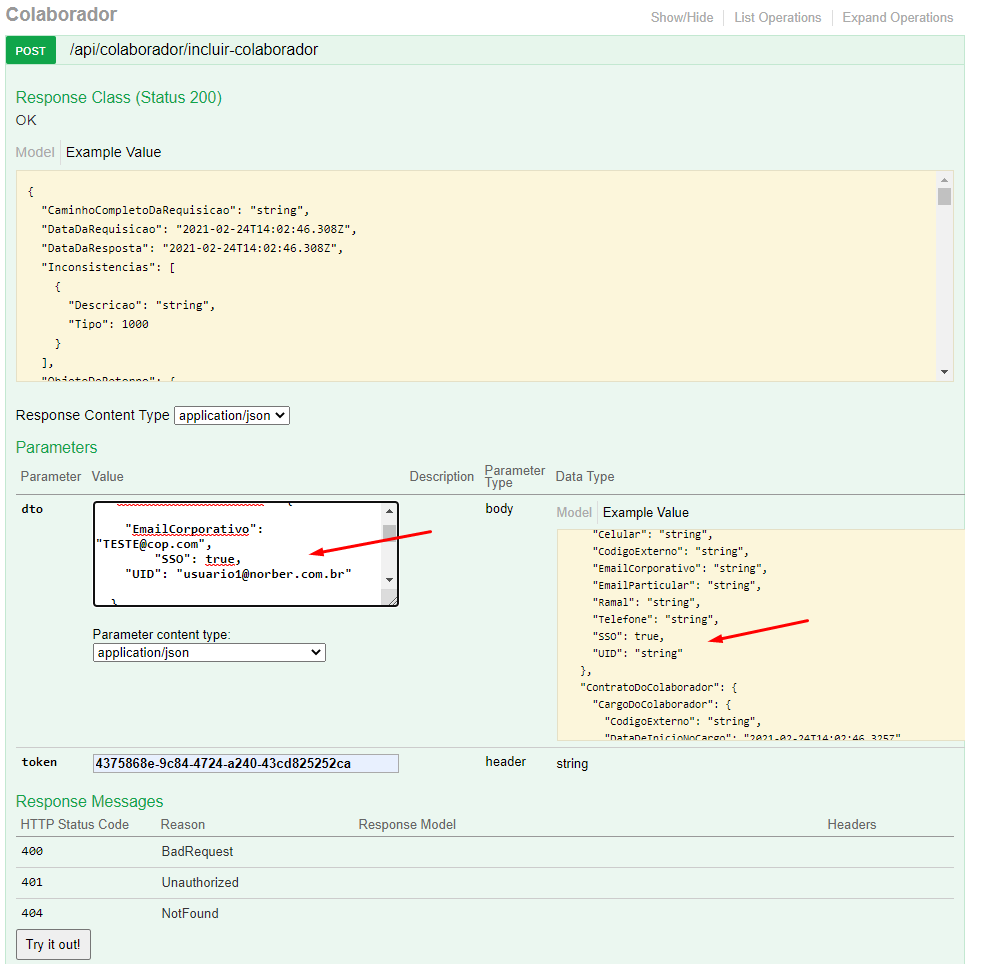982x964 pixels.
Task: Click down arrow in dto textarea scrollbar
Action: tap(389, 581)
